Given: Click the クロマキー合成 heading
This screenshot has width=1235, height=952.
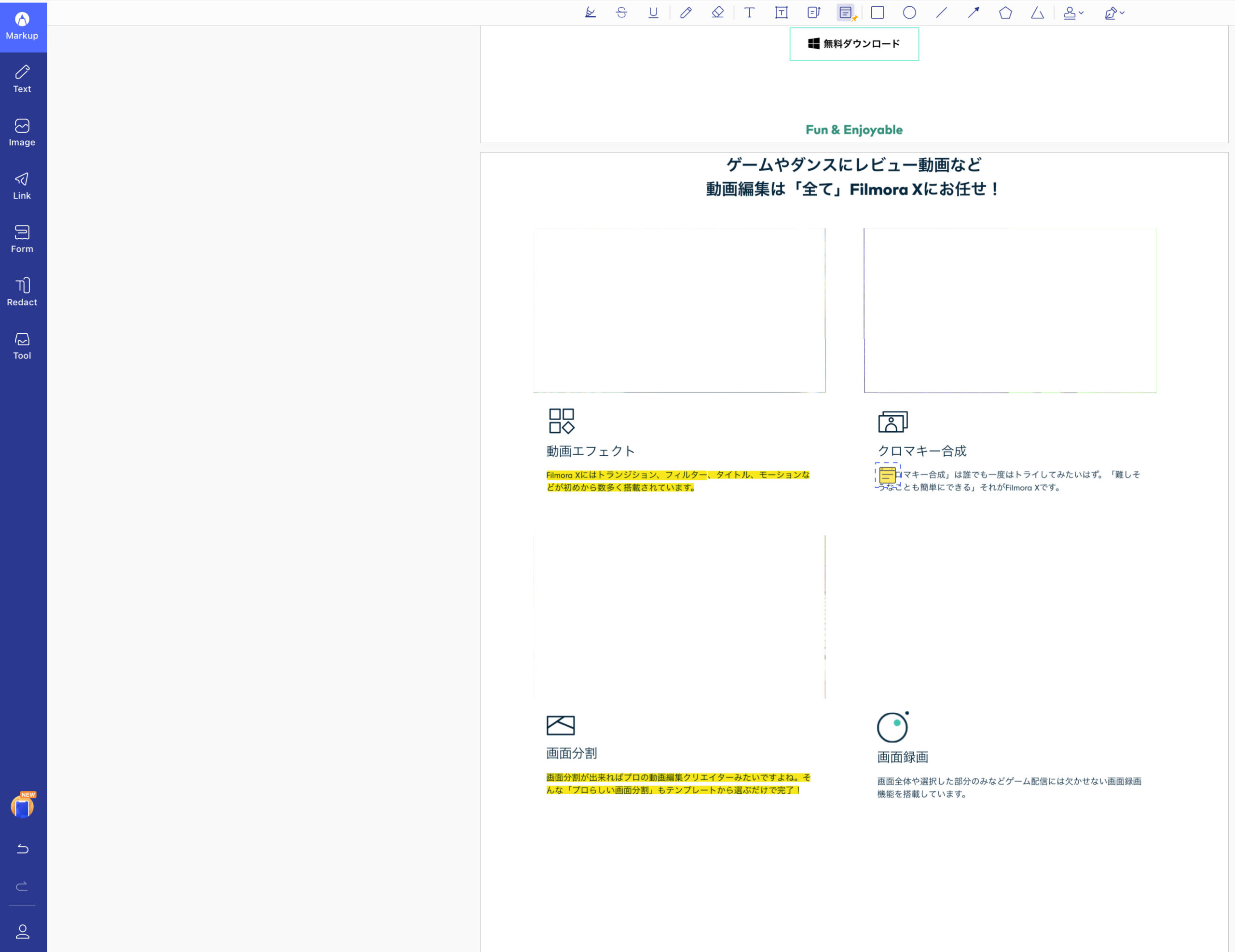Looking at the screenshot, I should pyautogui.click(x=922, y=451).
